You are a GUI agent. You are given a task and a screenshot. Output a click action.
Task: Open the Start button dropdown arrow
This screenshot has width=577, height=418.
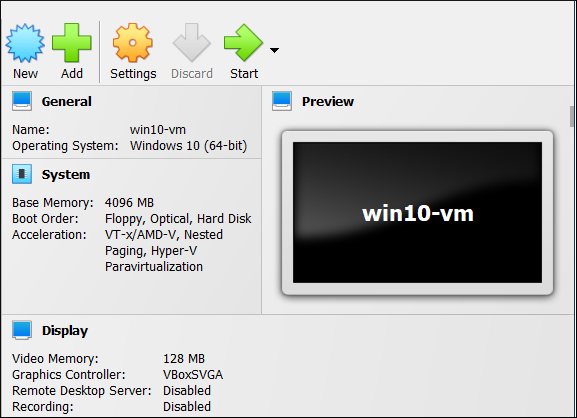(x=274, y=50)
